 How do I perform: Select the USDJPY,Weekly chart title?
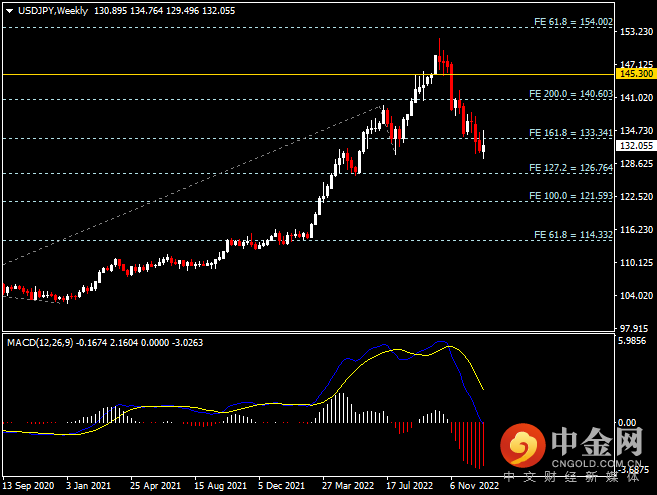51,10
